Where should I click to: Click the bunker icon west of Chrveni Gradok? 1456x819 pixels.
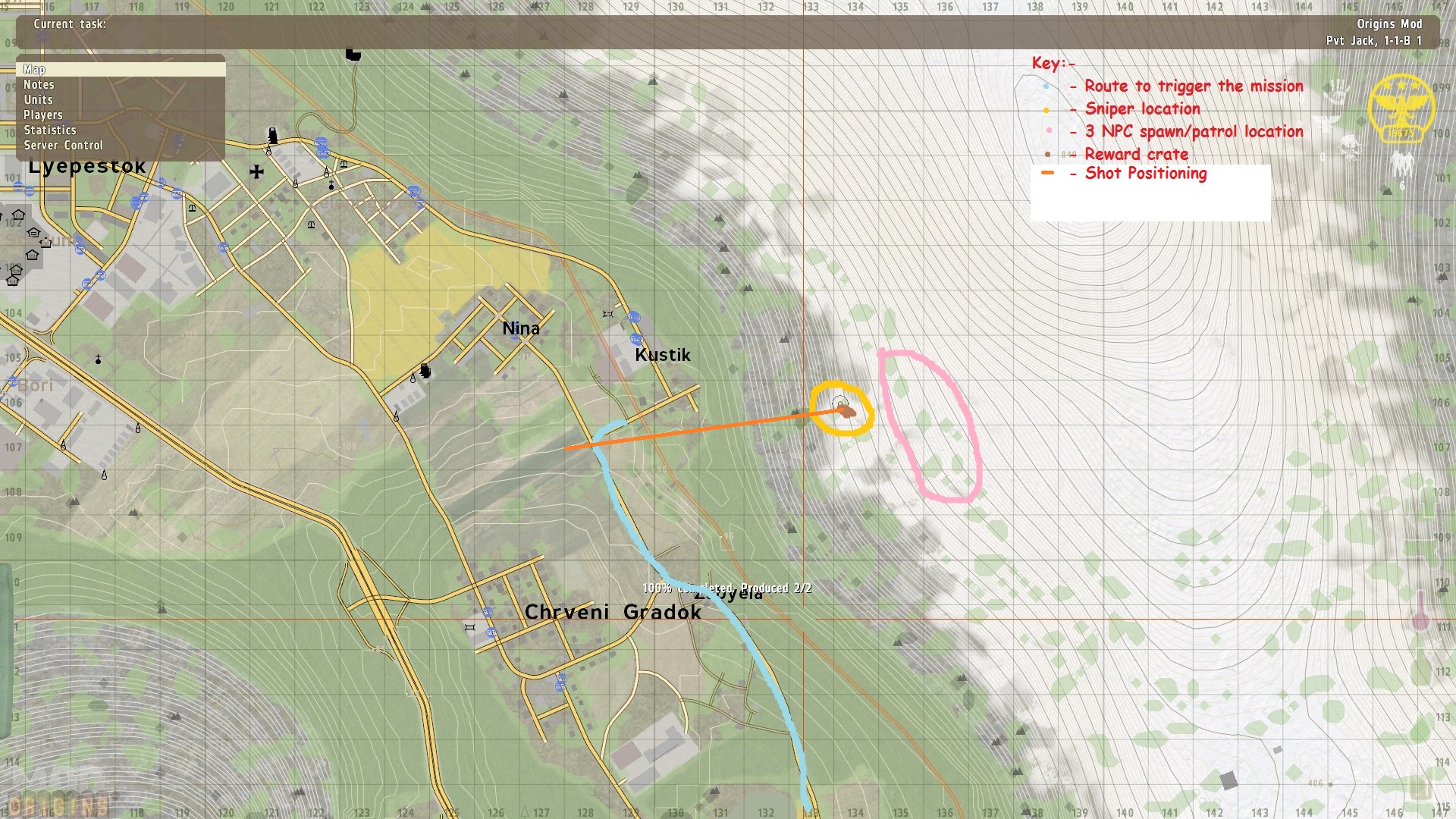(x=470, y=627)
